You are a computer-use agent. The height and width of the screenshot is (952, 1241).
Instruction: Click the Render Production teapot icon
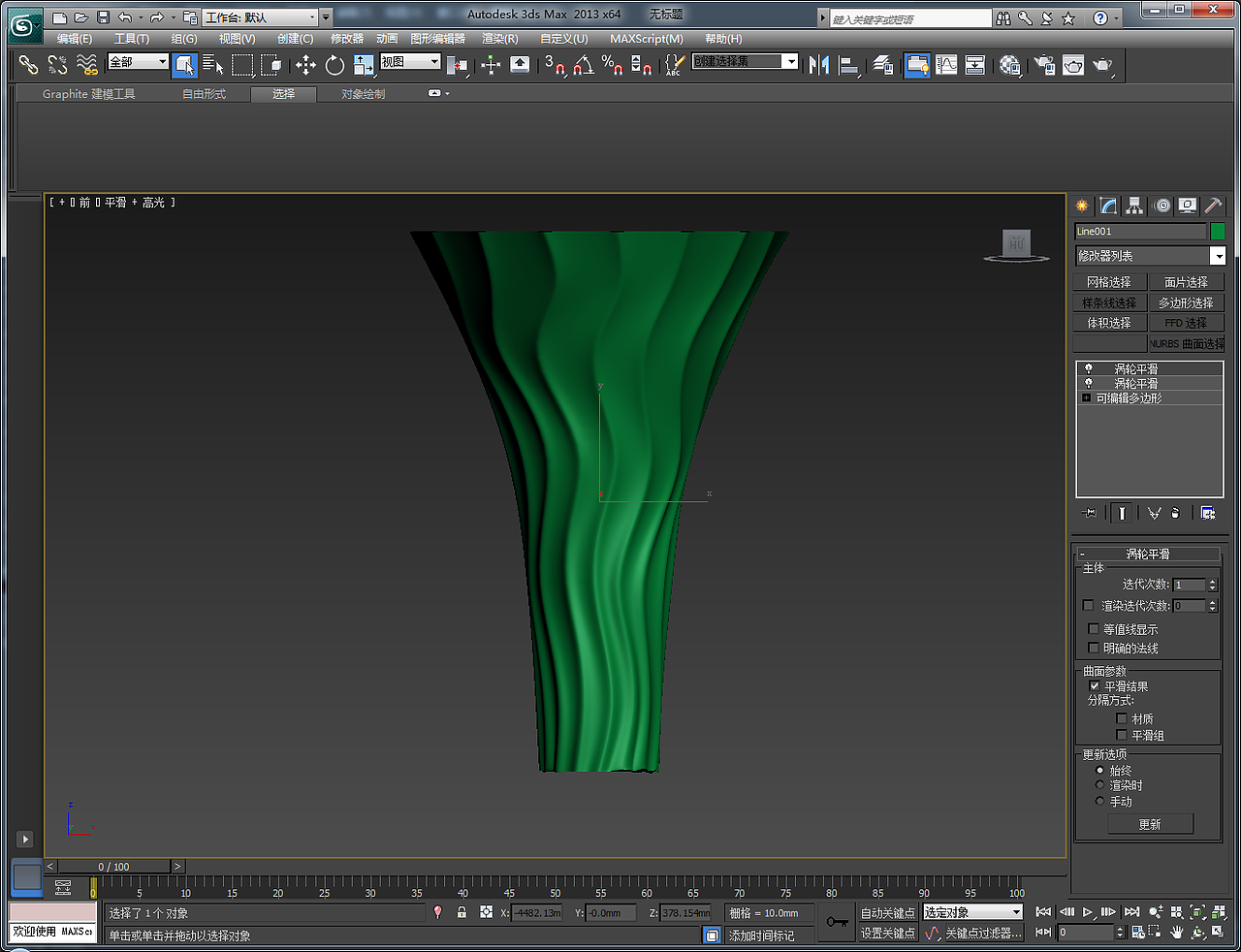pyautogui.click(x=1102, y=65)
